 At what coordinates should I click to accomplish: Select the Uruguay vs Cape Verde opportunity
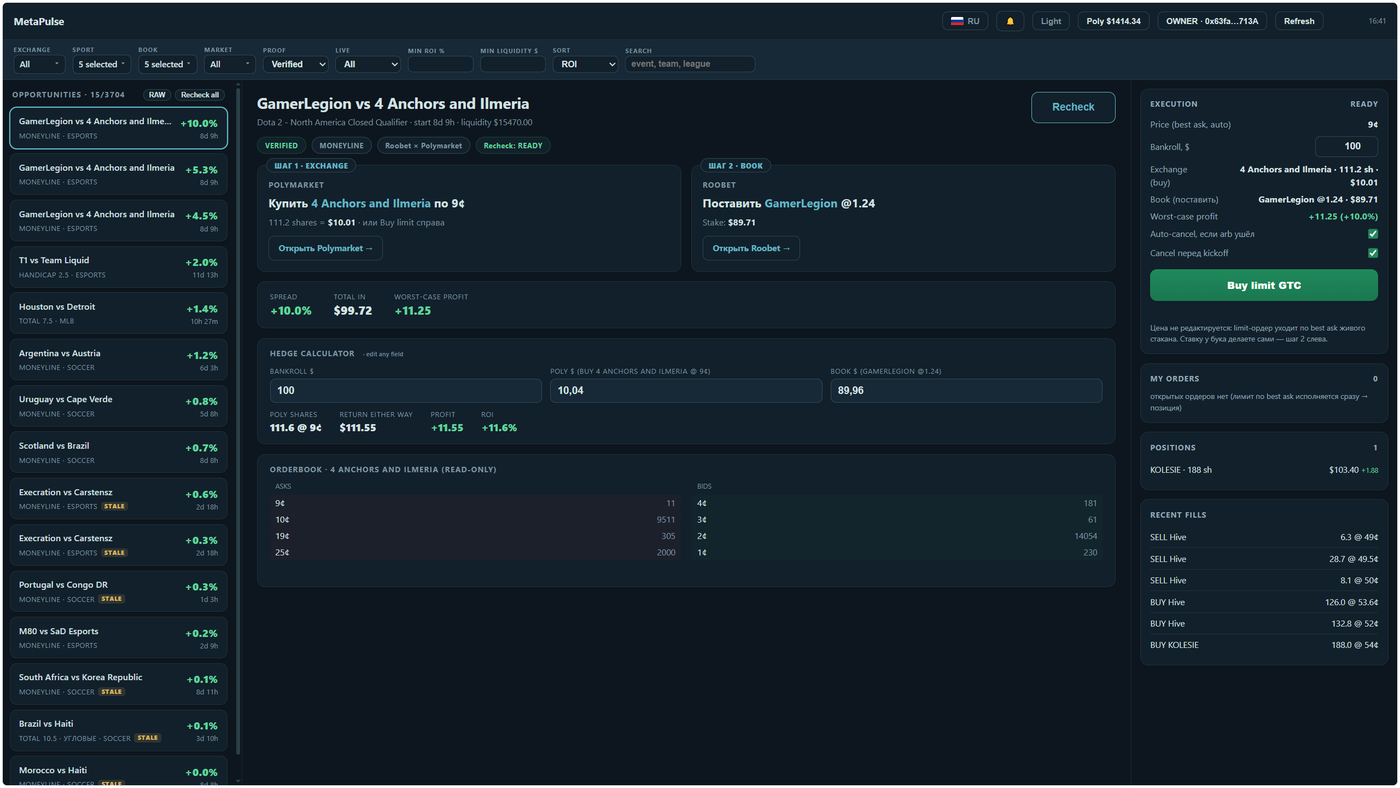click(119, 406)
